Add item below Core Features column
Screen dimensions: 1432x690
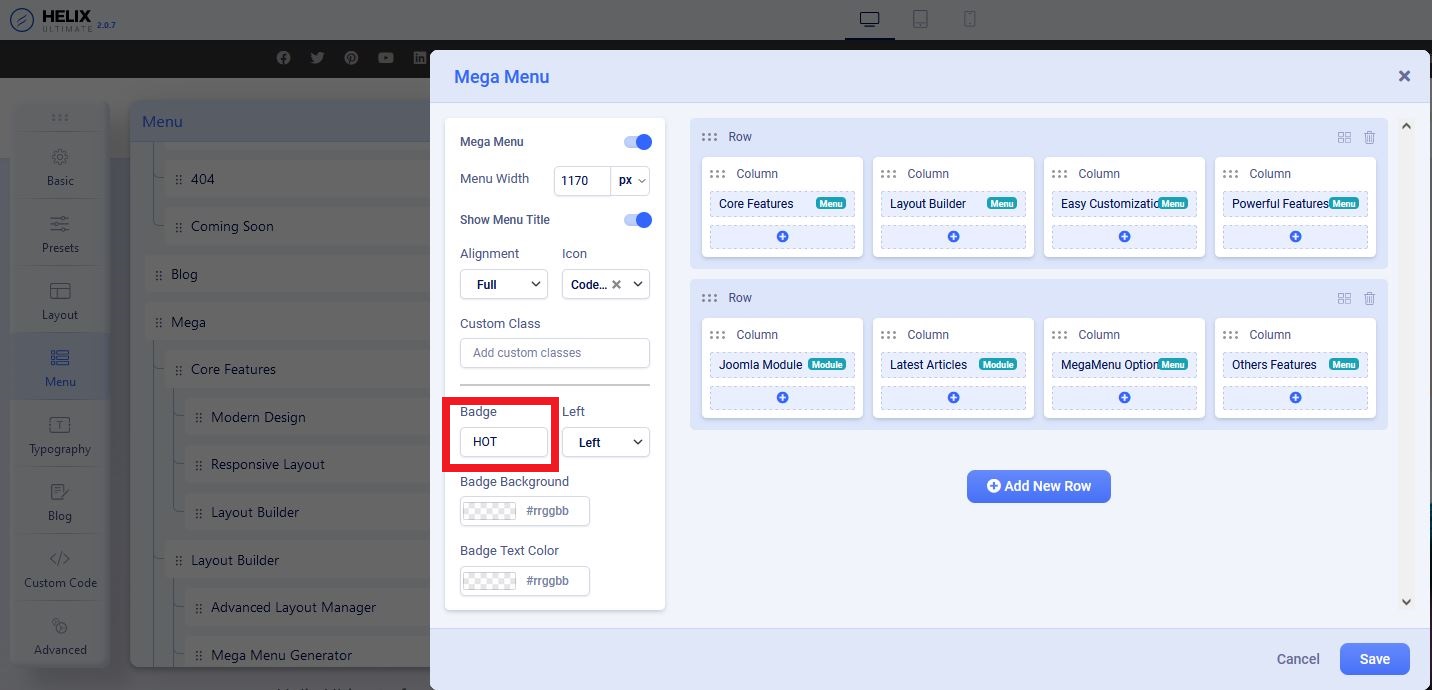coord(782,237)
